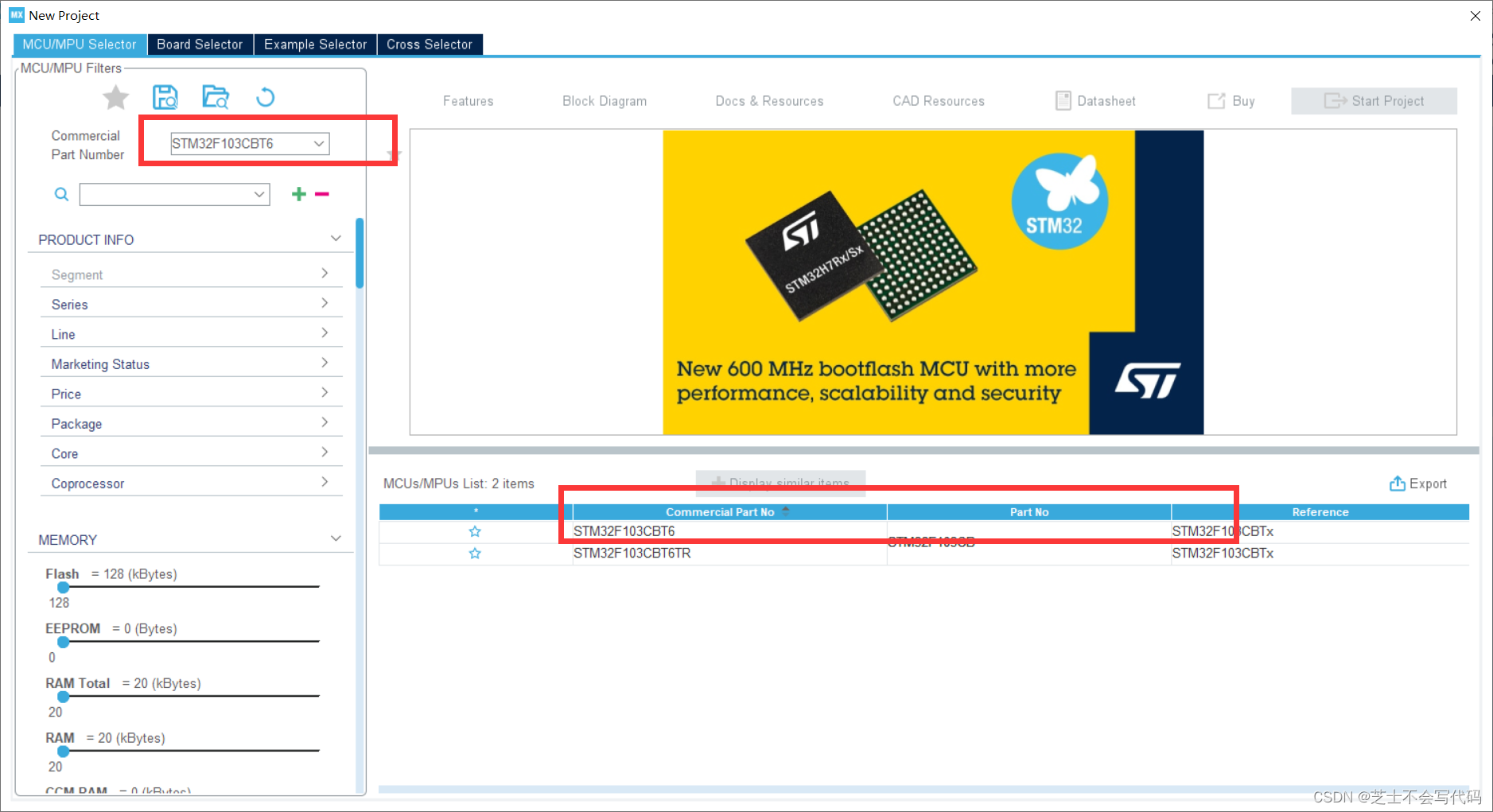Switch to Example Selector tab
The image size is (1493, 812).
[x=315, y=45]
